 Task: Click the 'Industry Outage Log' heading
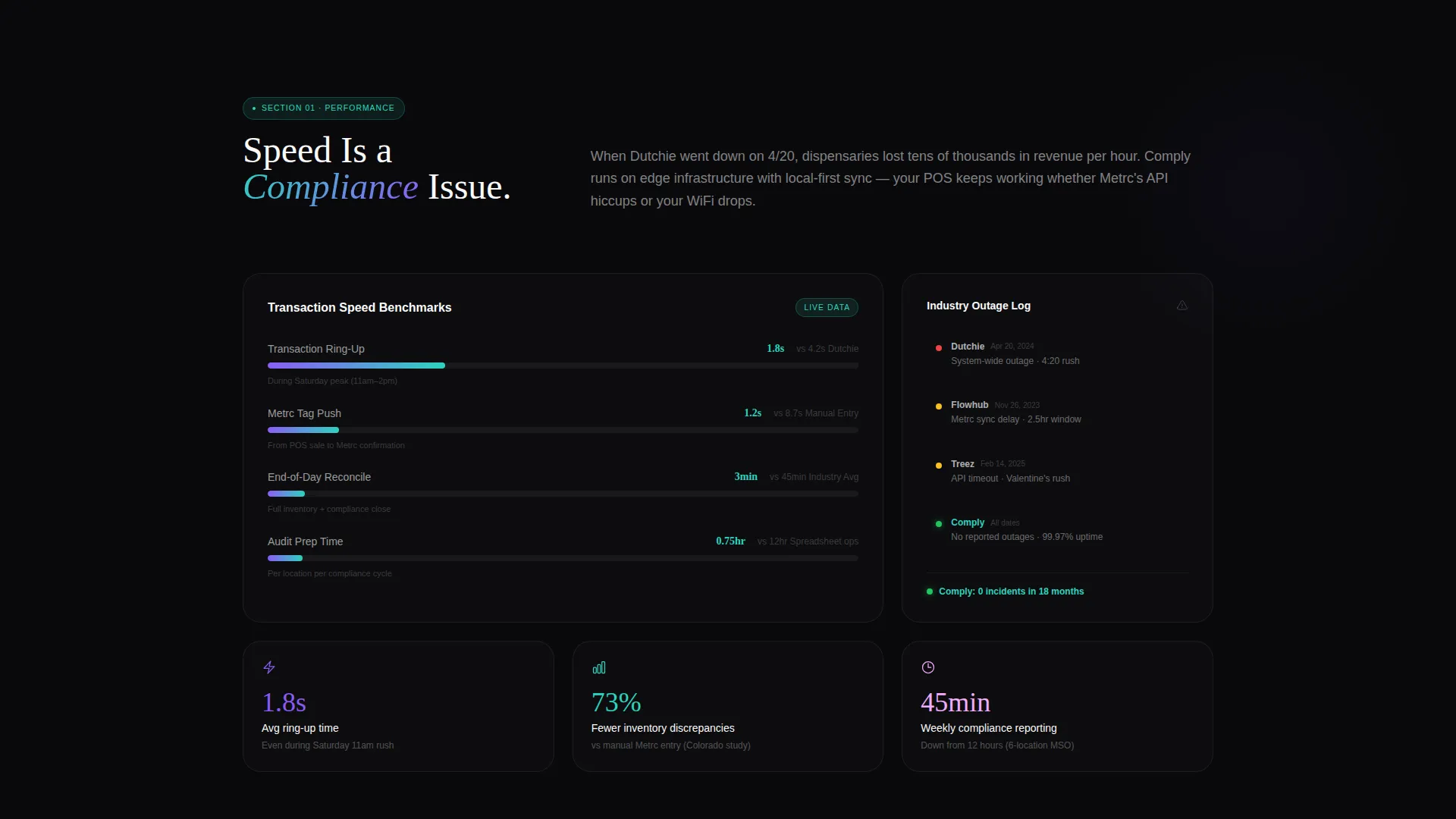(x=978, y=306)
